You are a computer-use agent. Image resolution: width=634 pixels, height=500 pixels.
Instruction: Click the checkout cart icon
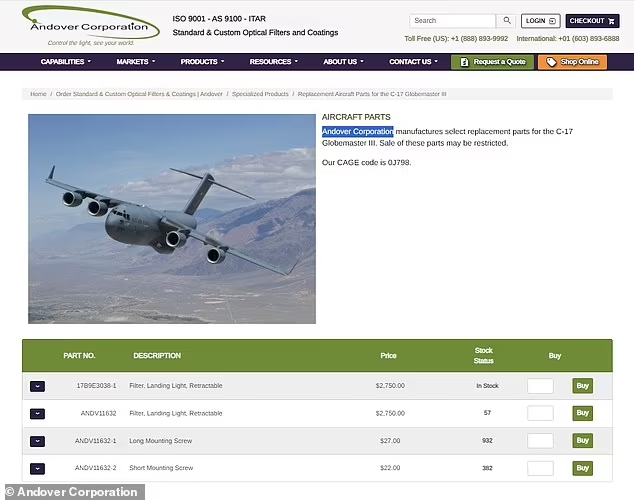(611, 21)
